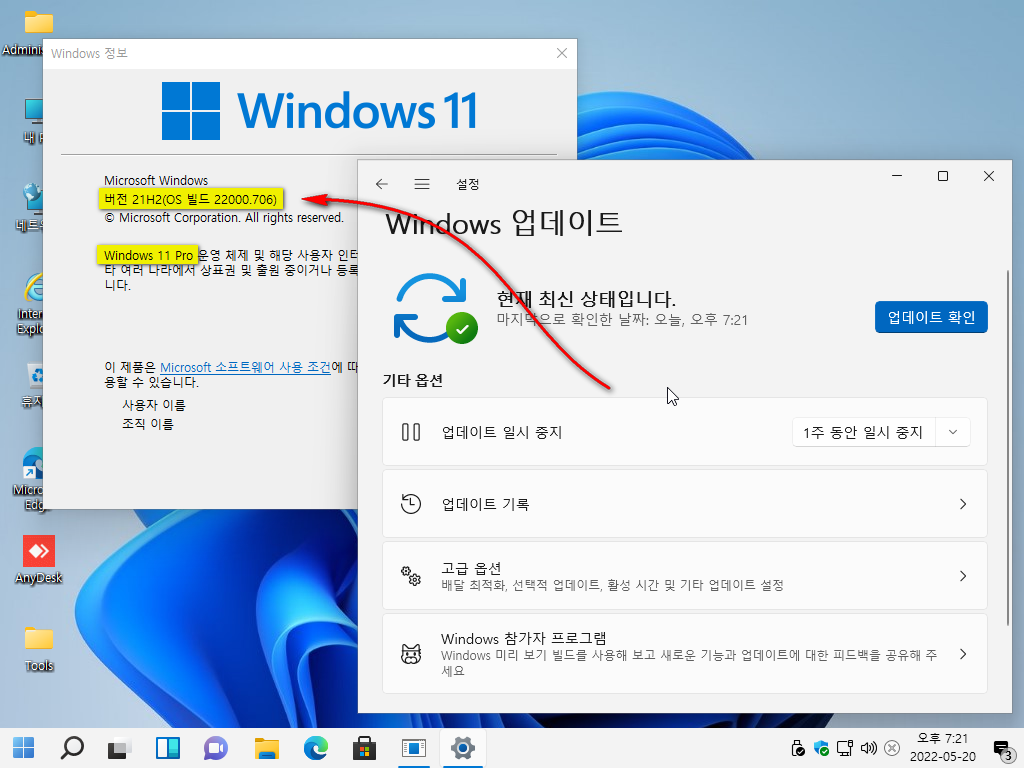
Task: Open the Tools desktop folder
Action: 39,649
